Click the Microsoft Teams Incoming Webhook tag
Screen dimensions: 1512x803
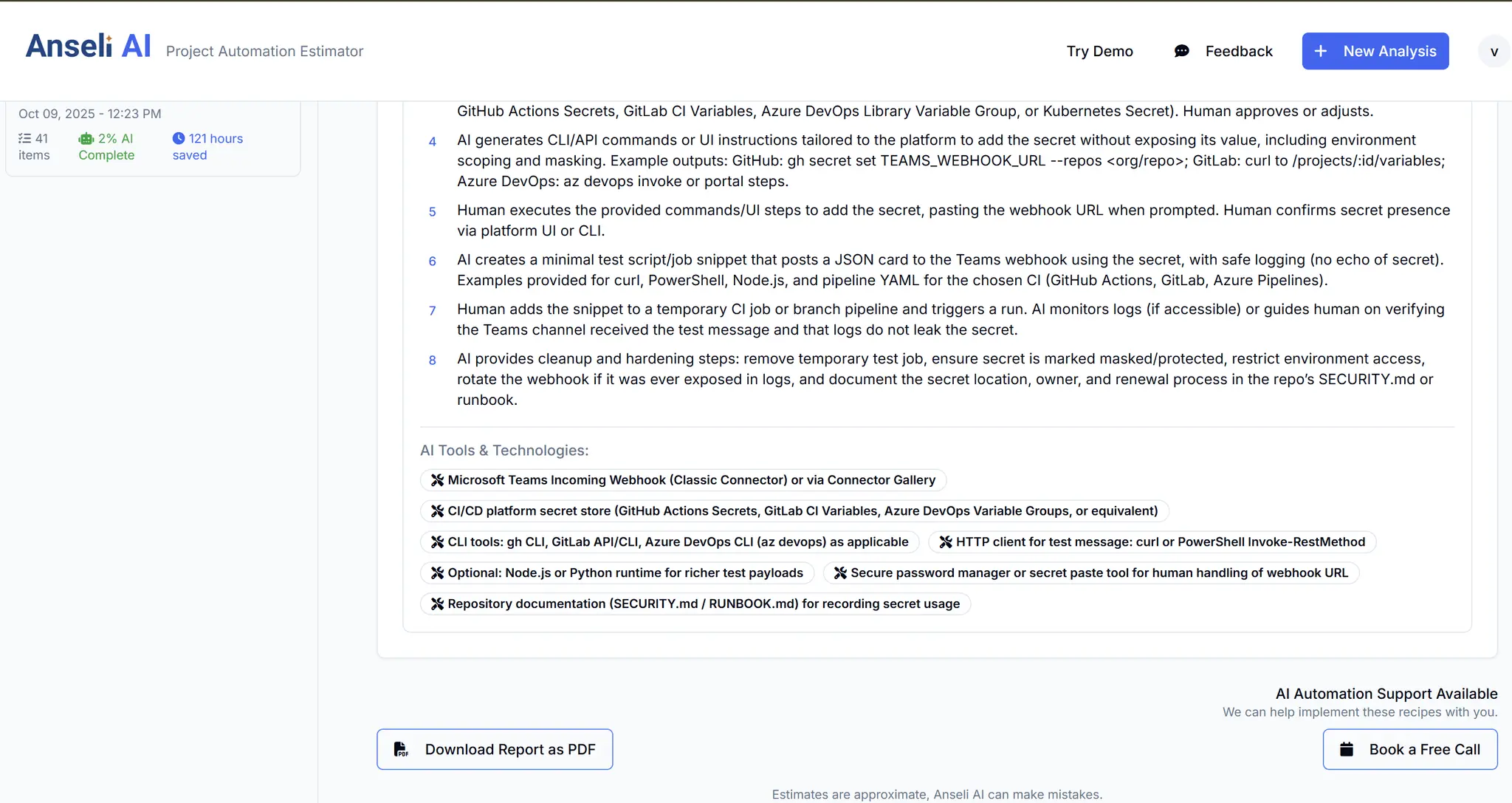pyautogui.click(x=683, y=480)
